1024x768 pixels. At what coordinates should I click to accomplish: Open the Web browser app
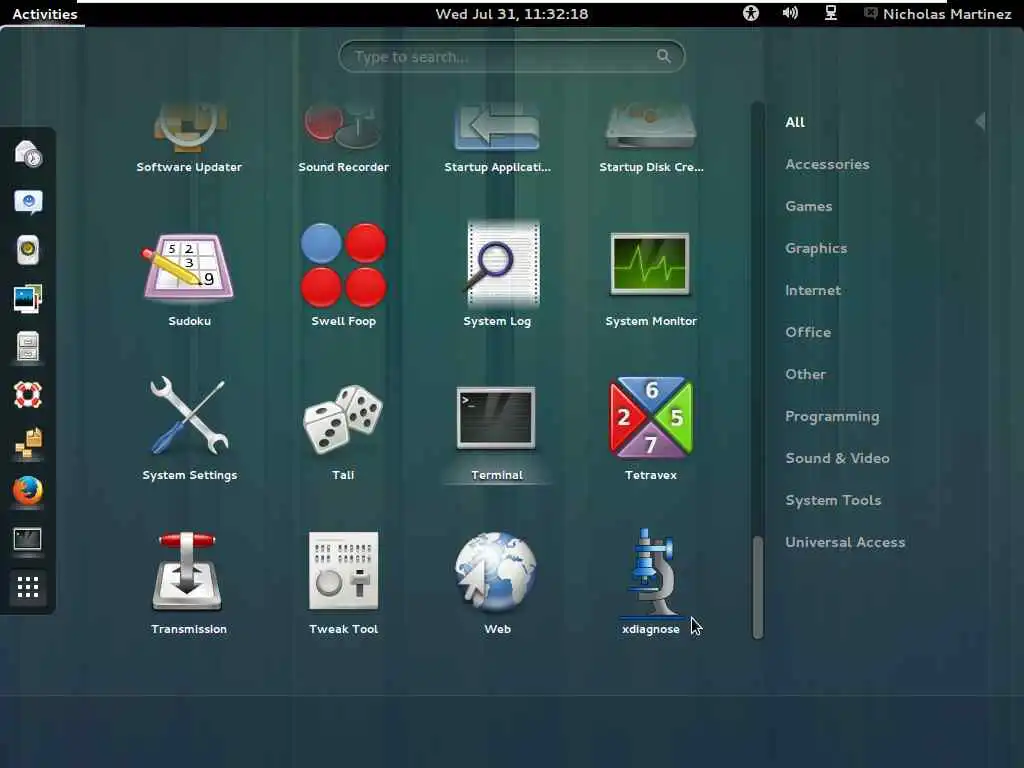(497, 583)
